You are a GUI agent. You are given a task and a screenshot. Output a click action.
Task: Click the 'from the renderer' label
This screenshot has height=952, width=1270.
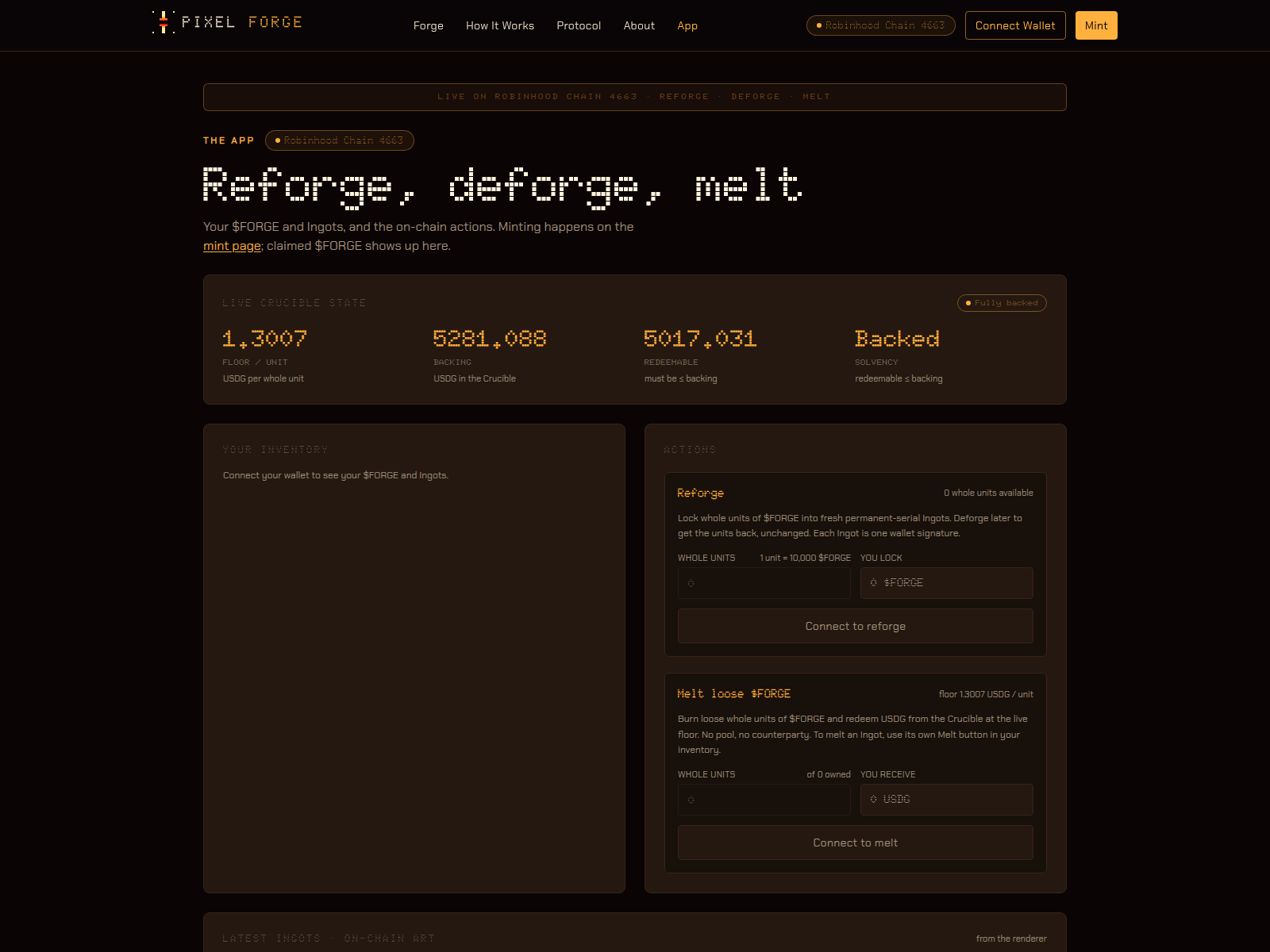pos(1011,939)
